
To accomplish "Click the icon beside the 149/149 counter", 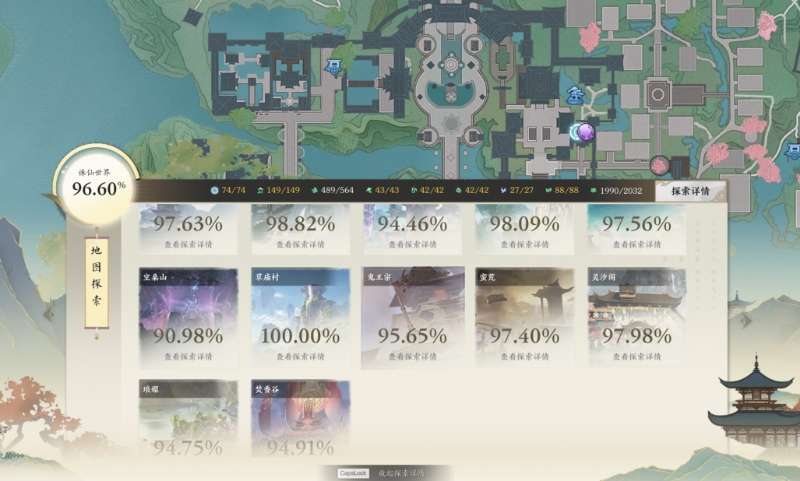I will (260, 190).
